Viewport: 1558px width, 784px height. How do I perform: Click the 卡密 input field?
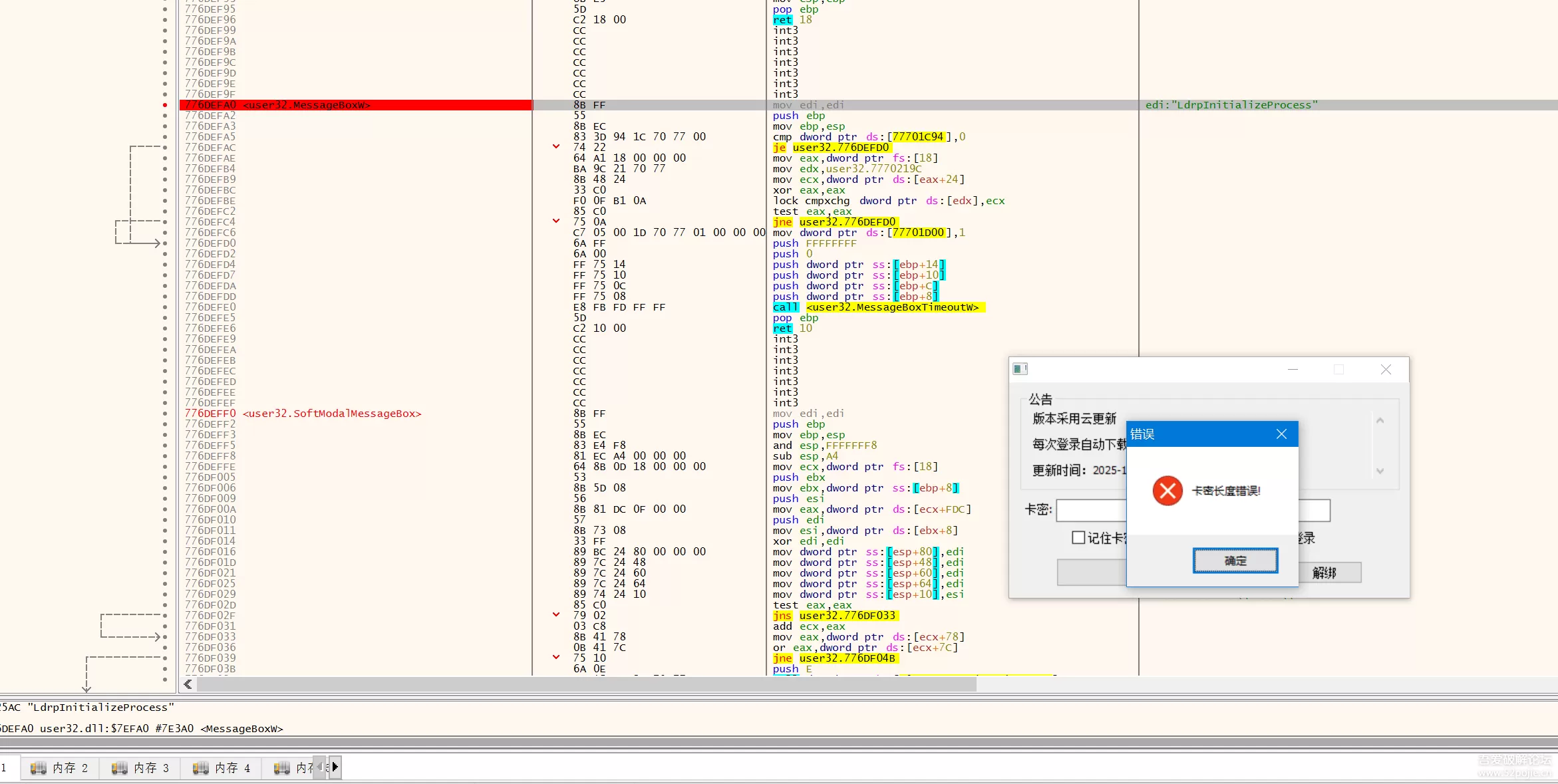click(1091, 510)
